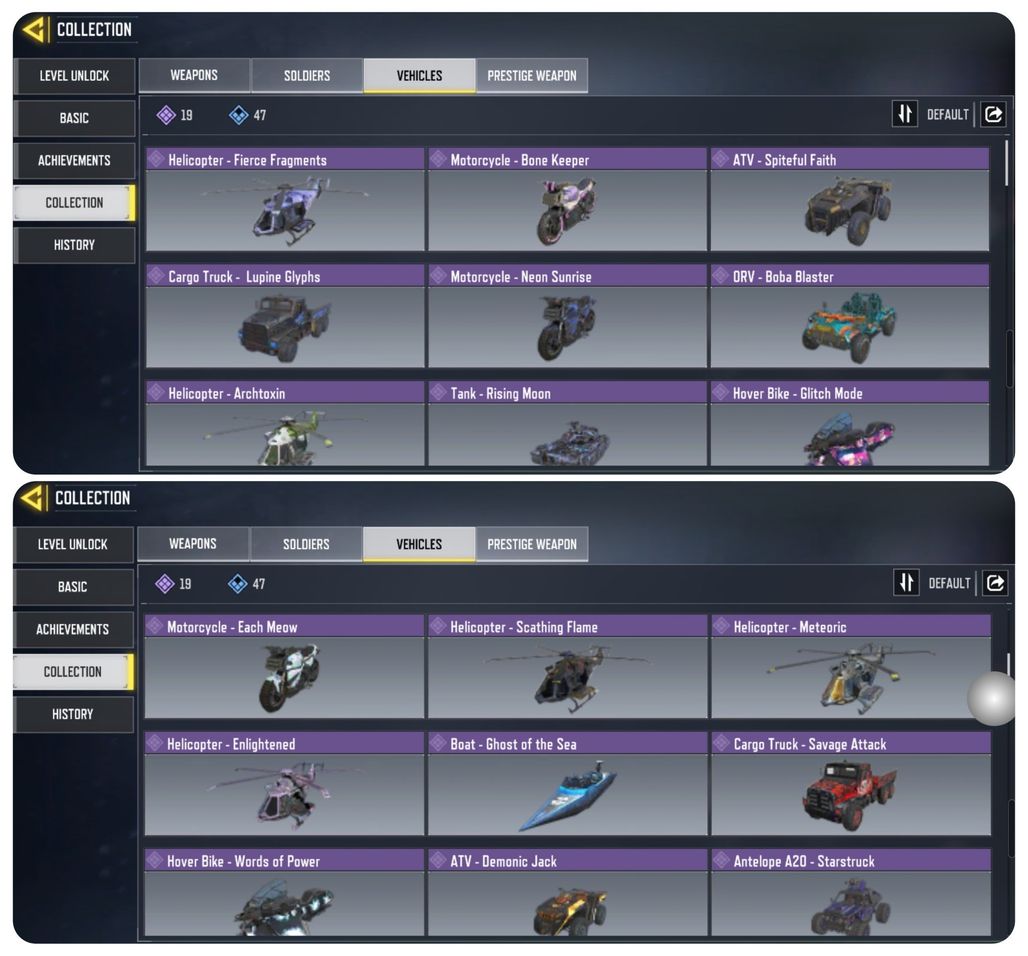The width and height of the screenshot is (1028, 956).
Task: Select Level Unlock in the top sidebar
Action: point(74,75)
